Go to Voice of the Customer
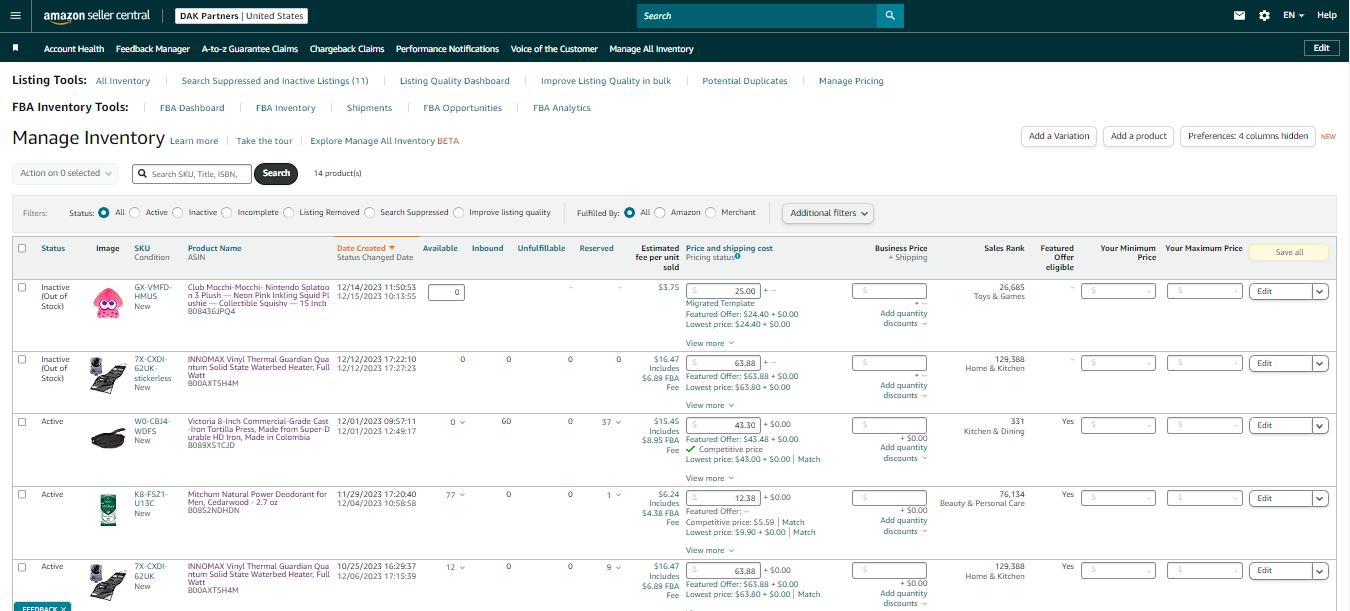This screenshot has width=1350, height=611. (x=554, y=49)
